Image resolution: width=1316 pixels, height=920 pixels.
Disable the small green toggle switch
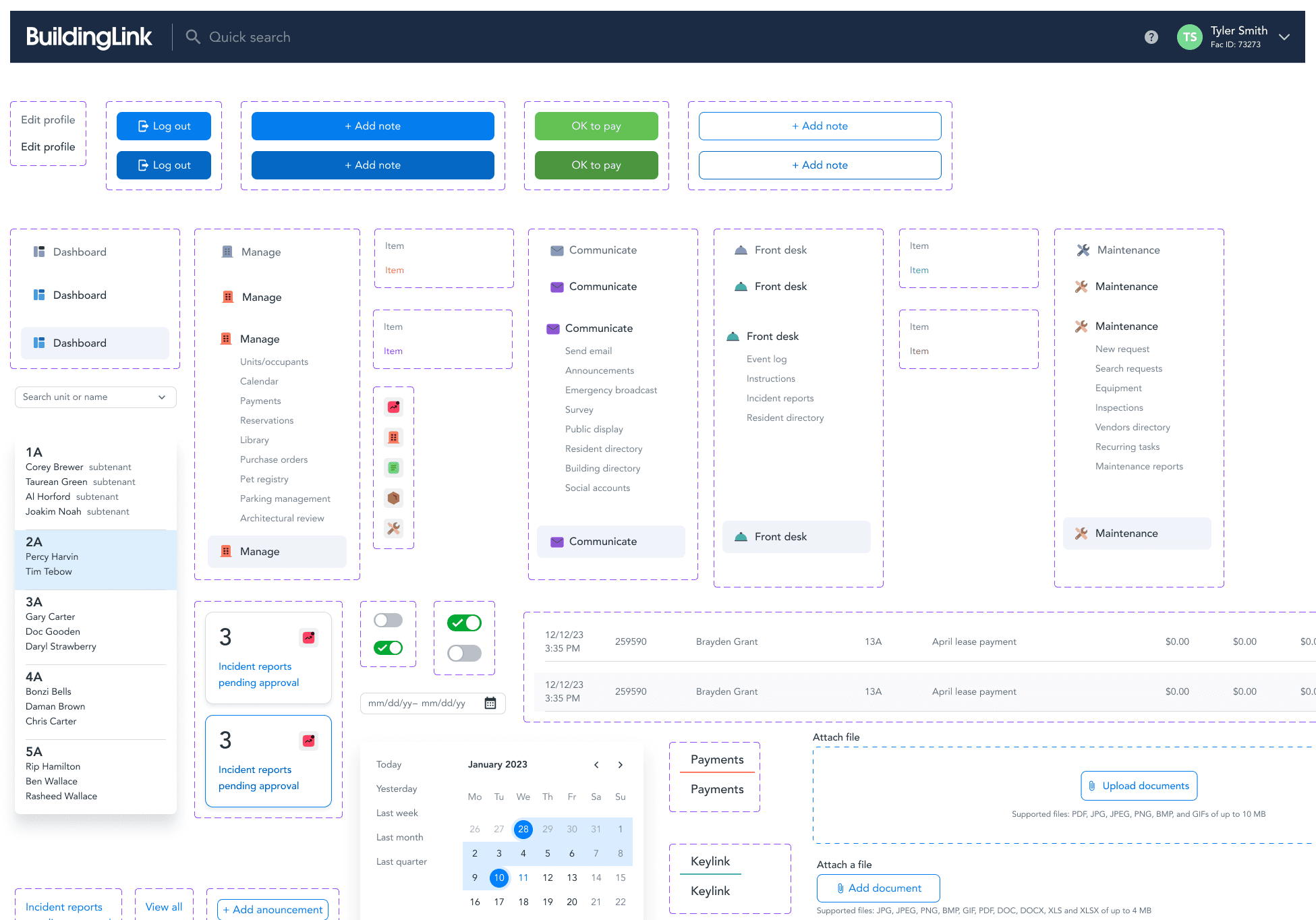[x=389, y=648]
